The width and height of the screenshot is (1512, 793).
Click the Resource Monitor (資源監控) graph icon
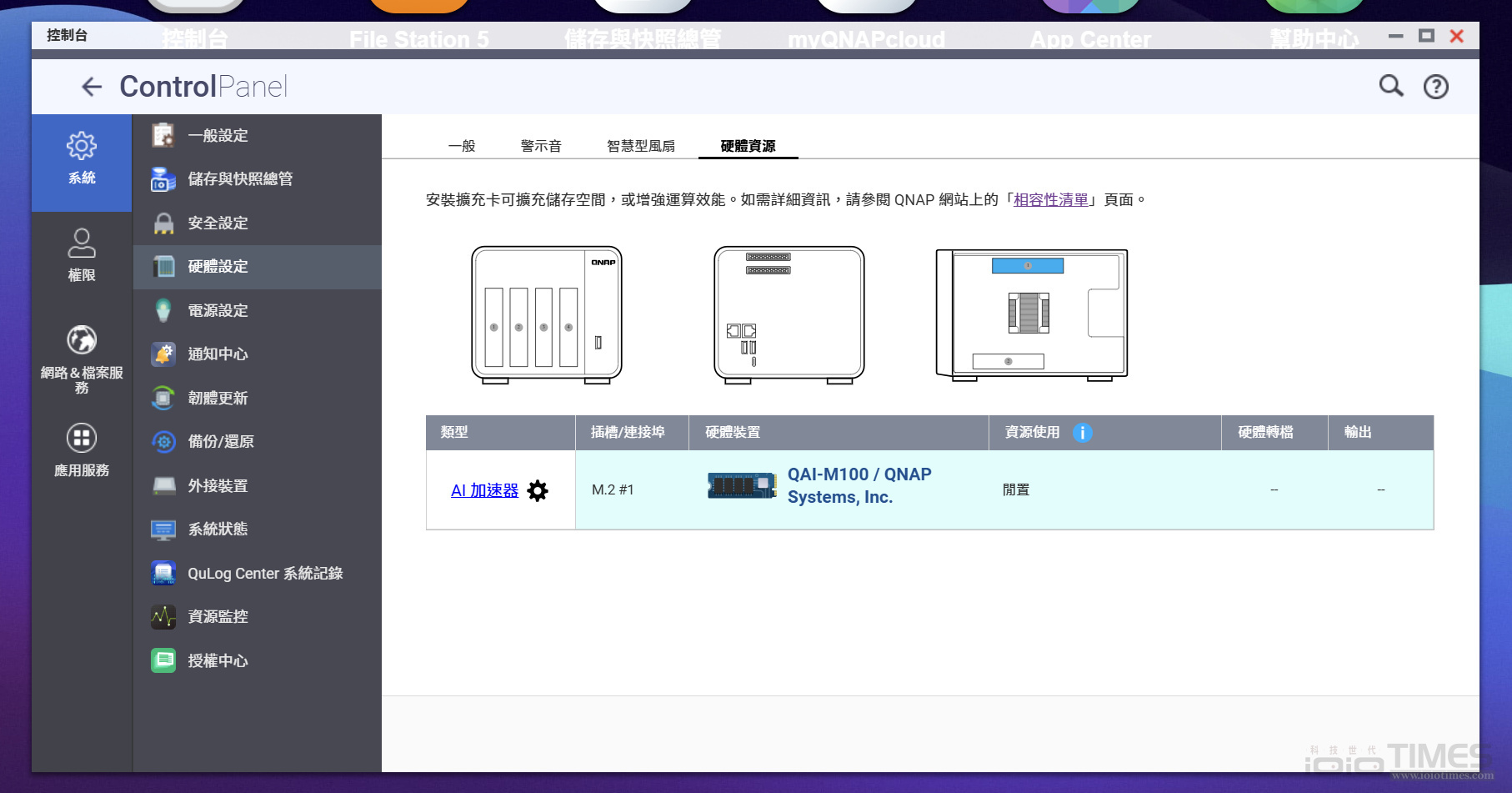click(x=163, y=617)
